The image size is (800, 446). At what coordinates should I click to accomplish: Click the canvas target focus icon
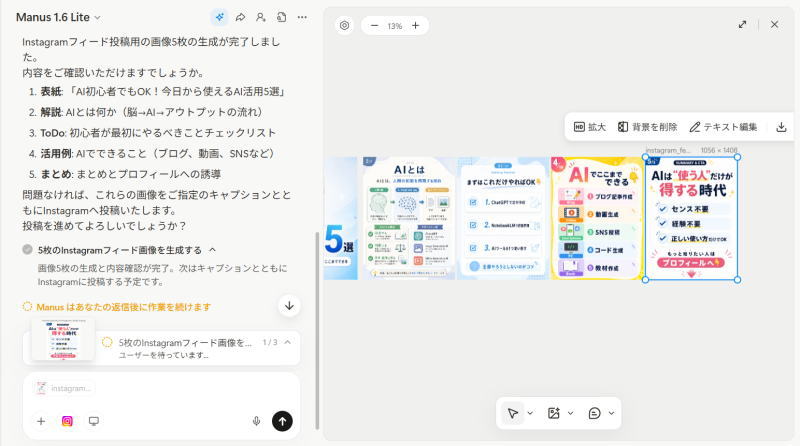coord(345,25)
